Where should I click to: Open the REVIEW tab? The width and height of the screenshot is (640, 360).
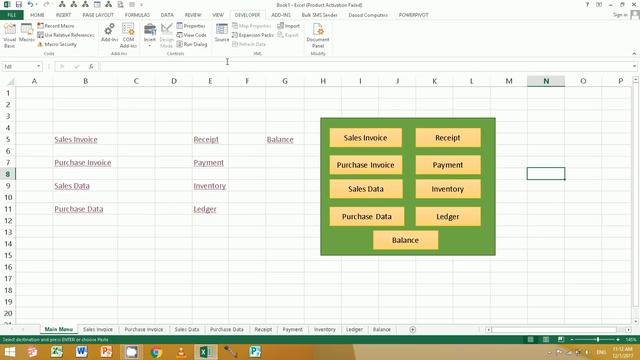[x=193, y=15]
